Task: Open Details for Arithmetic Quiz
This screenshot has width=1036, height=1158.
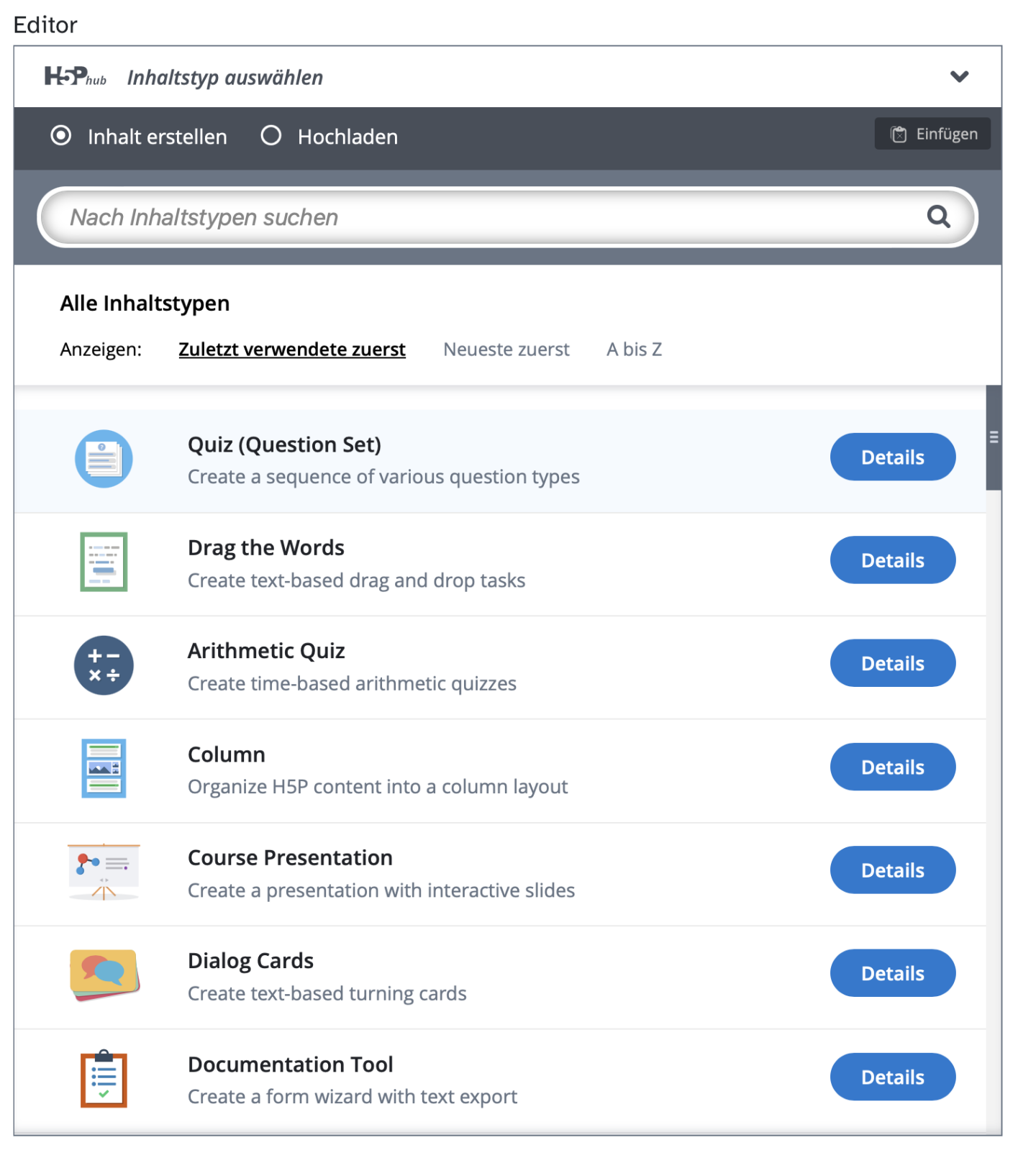Action: (892, 663)
